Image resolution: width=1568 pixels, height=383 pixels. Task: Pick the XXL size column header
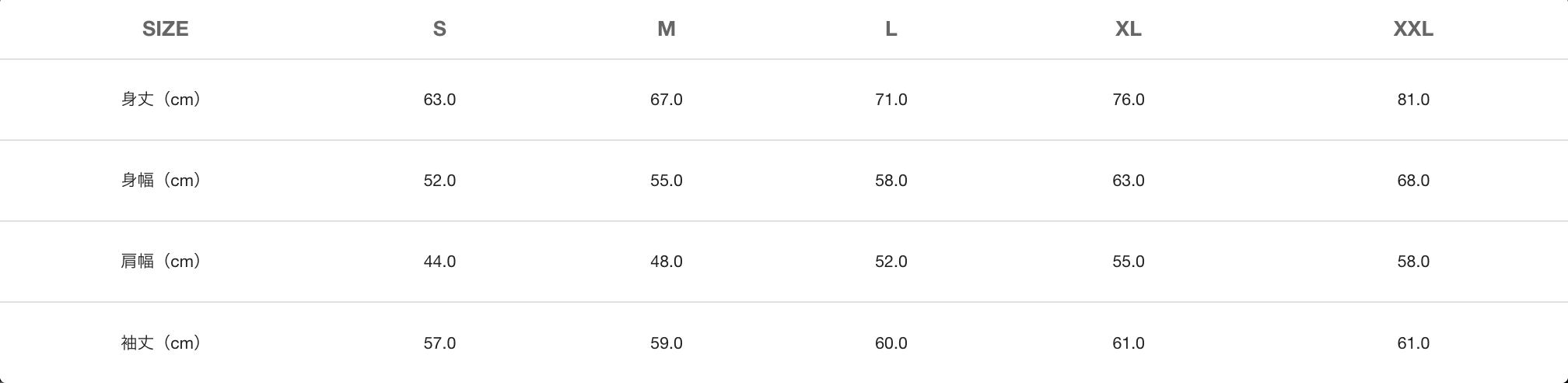coord(1412,29)
